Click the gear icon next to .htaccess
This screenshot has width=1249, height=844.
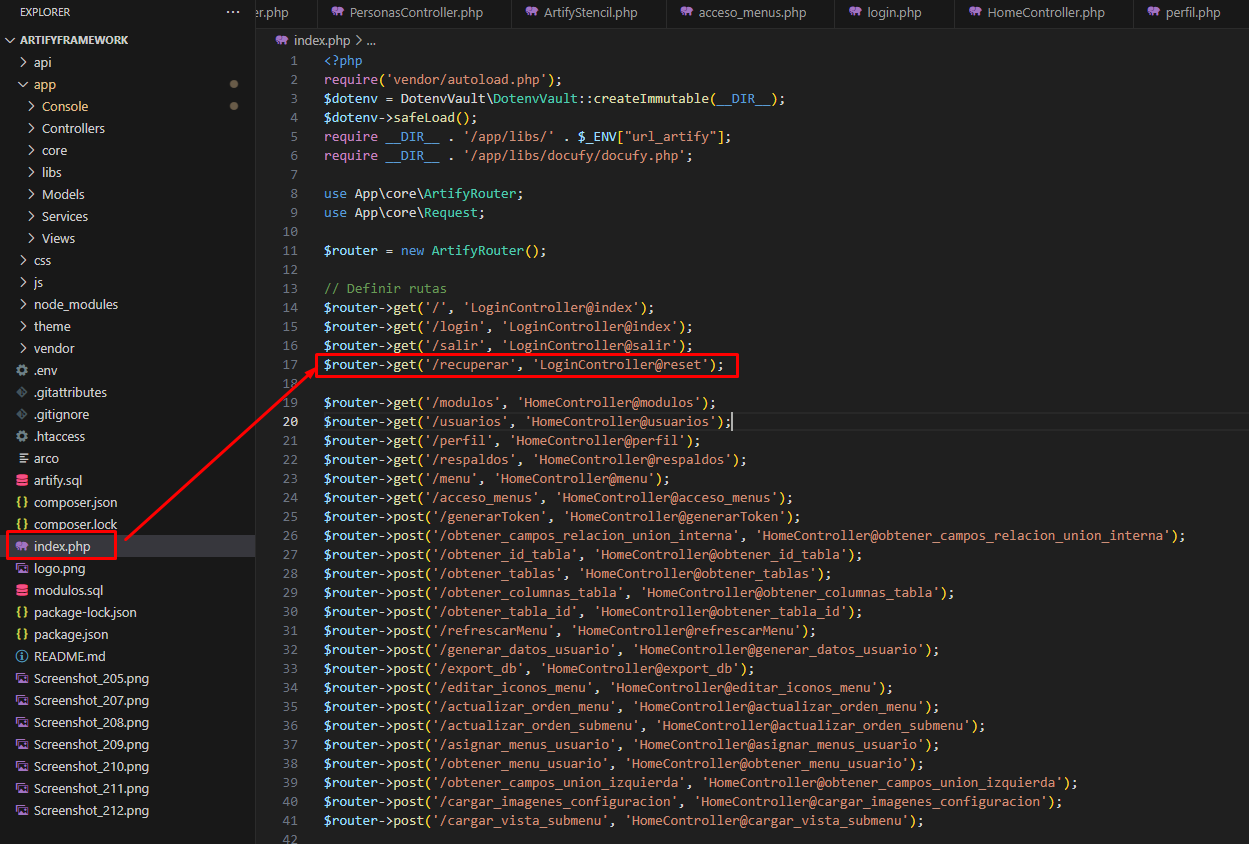tap(22, 436)
